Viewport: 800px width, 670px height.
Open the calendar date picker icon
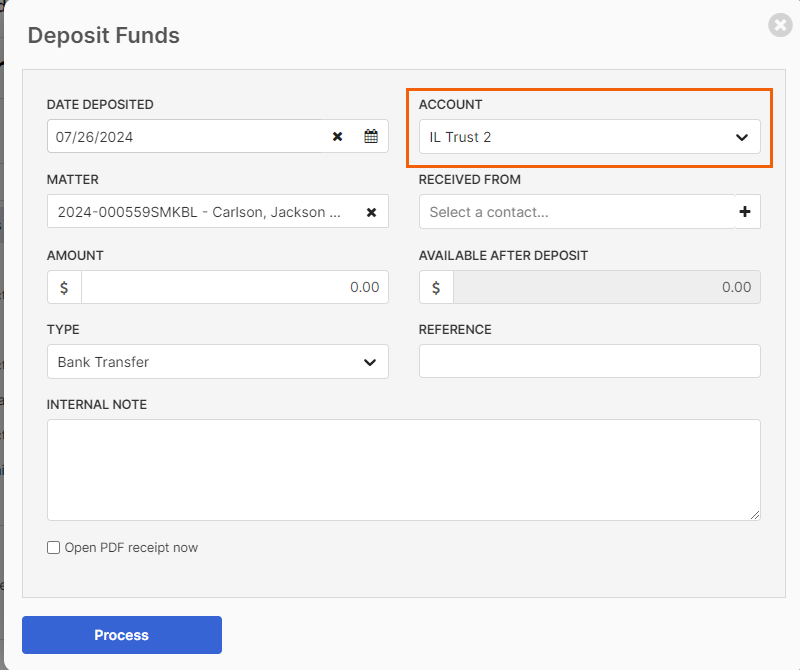coord(371,136)
